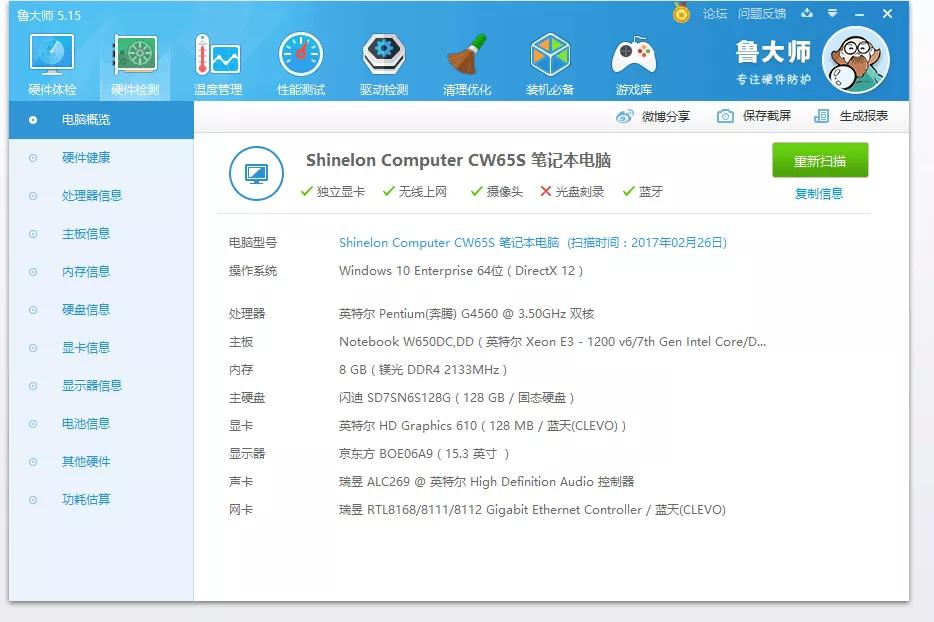934x622 pixels.
Task: Open 游戏库 game library controller icon
Action: 634,64
